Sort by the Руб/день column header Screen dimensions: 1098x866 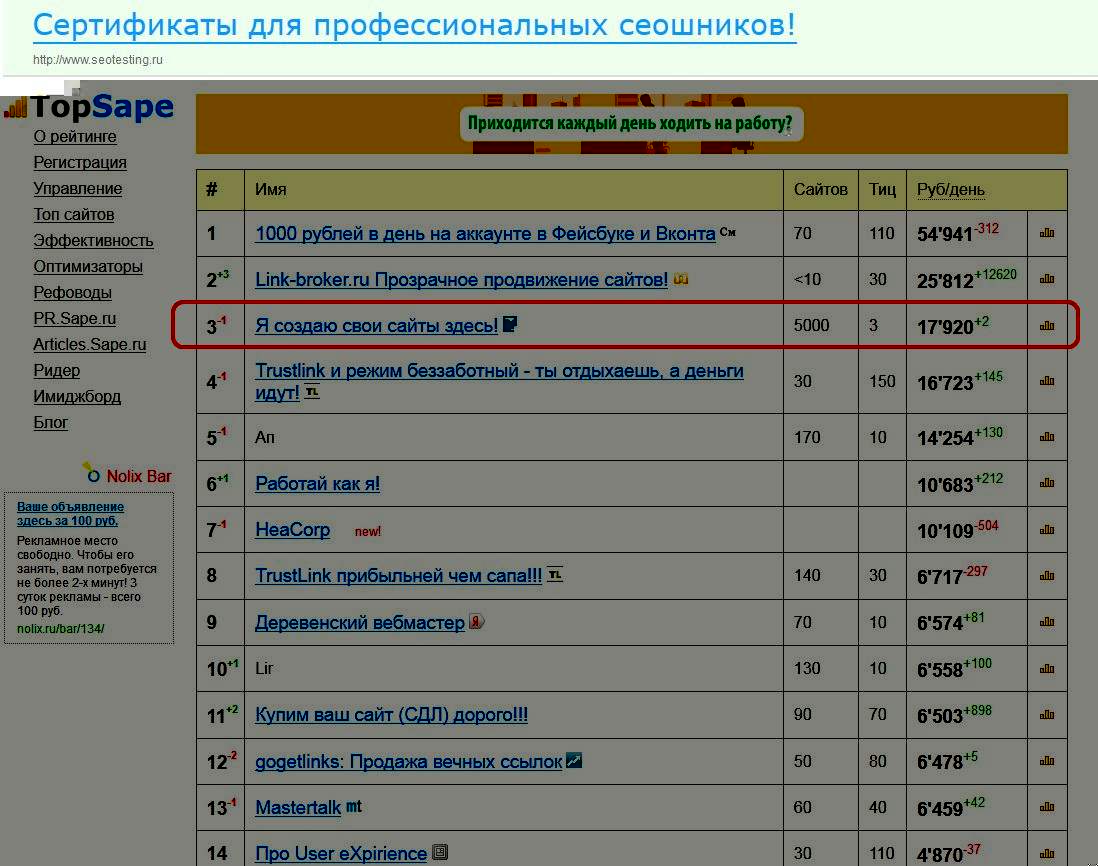point(951,190)
